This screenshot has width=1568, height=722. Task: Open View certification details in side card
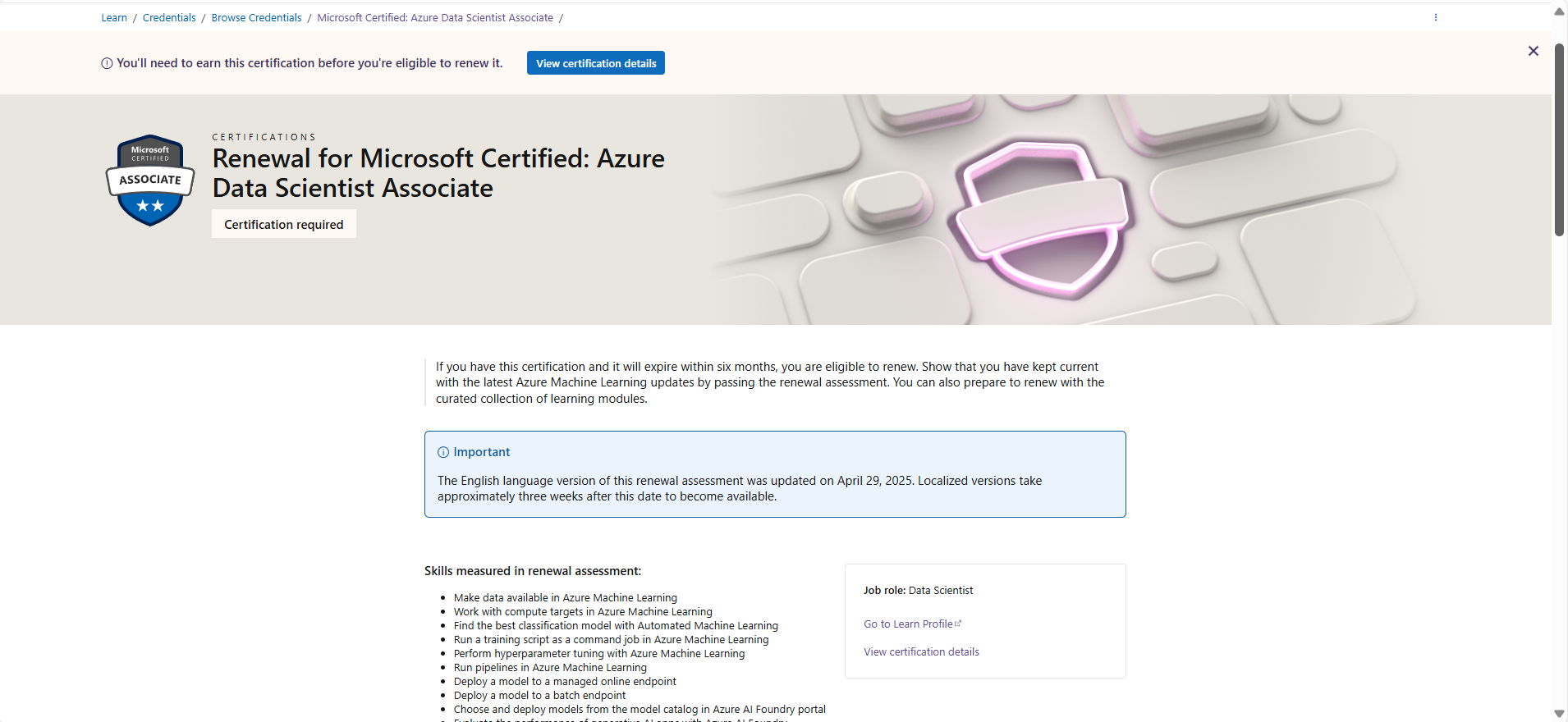click(x=921, y=651)
